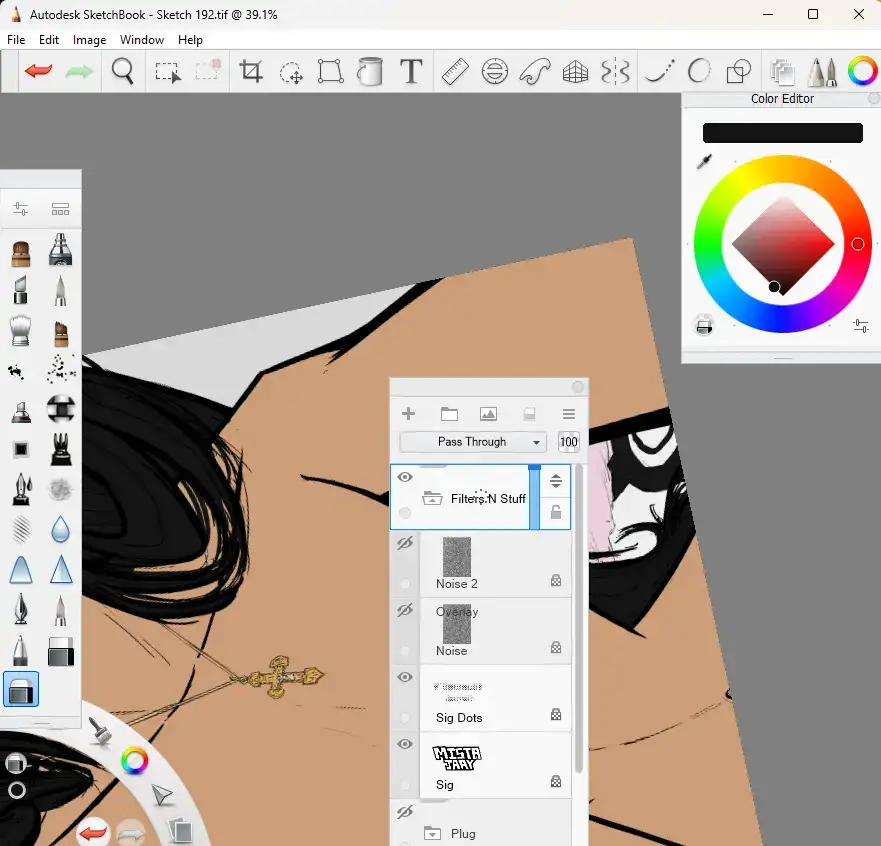881x846 pixels.
Task: Show the Noise 2 layer
Action: tap(405, 544)
